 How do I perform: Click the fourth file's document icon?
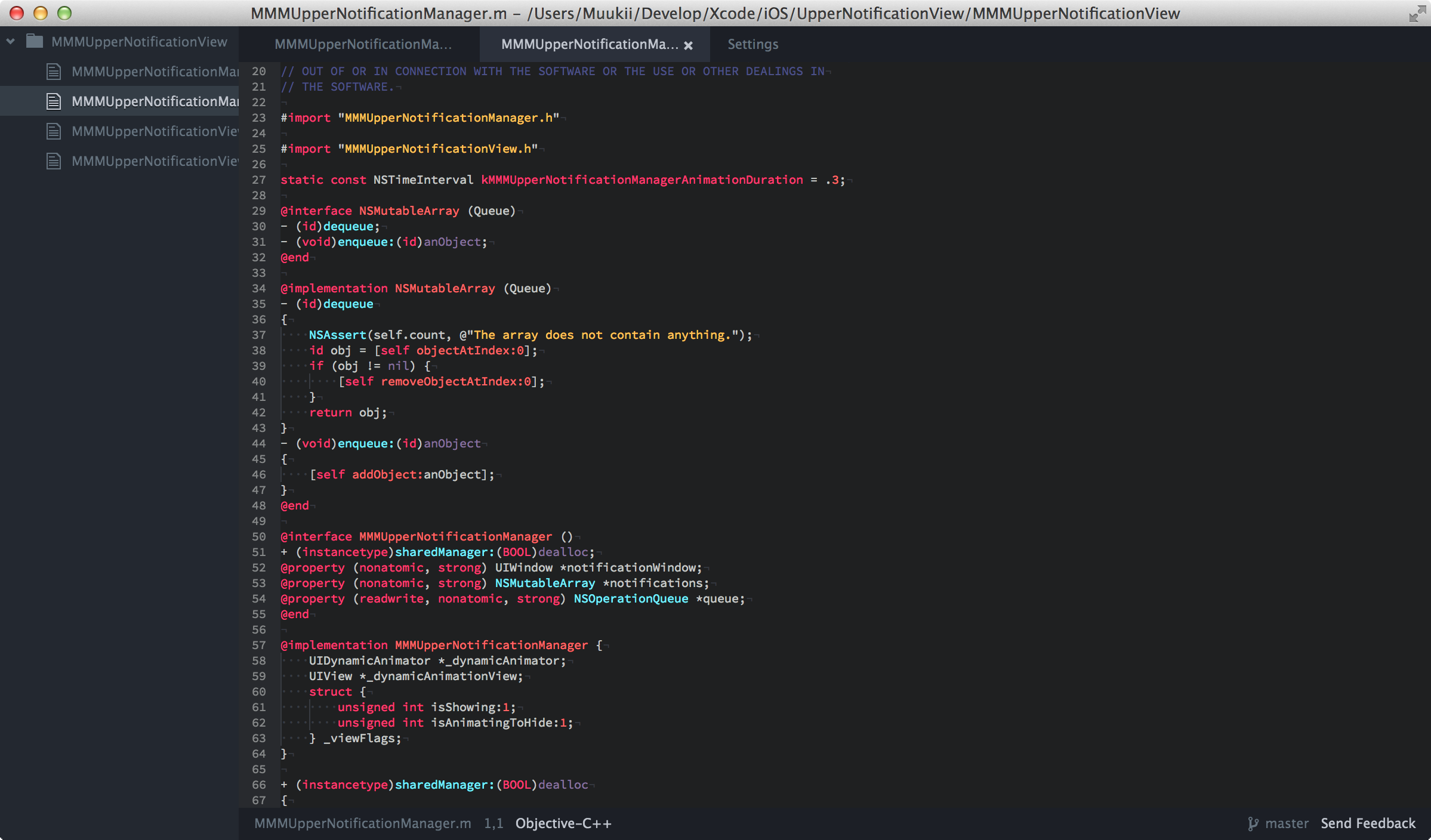click(x=54, y=161)
